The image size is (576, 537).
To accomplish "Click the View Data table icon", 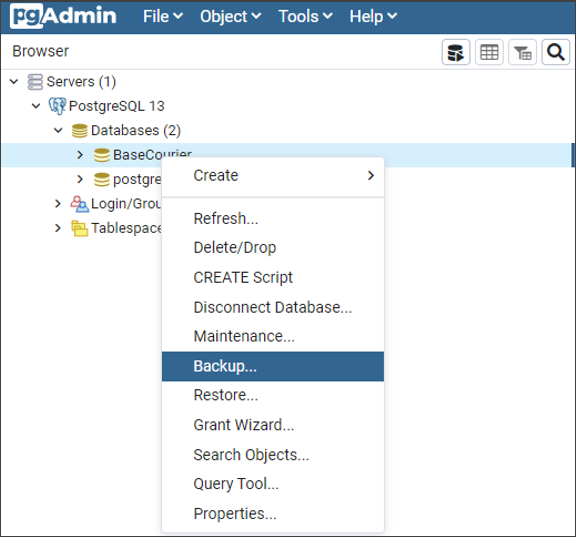I will click(489, 52).
